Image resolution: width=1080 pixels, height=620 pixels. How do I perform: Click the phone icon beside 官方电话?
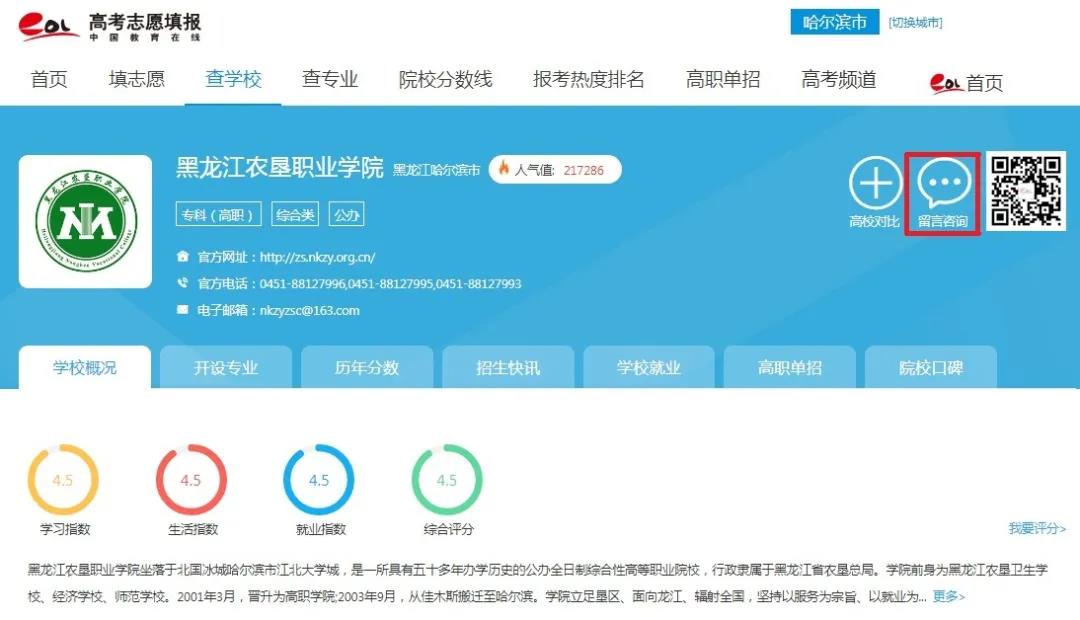click(183, 282)
